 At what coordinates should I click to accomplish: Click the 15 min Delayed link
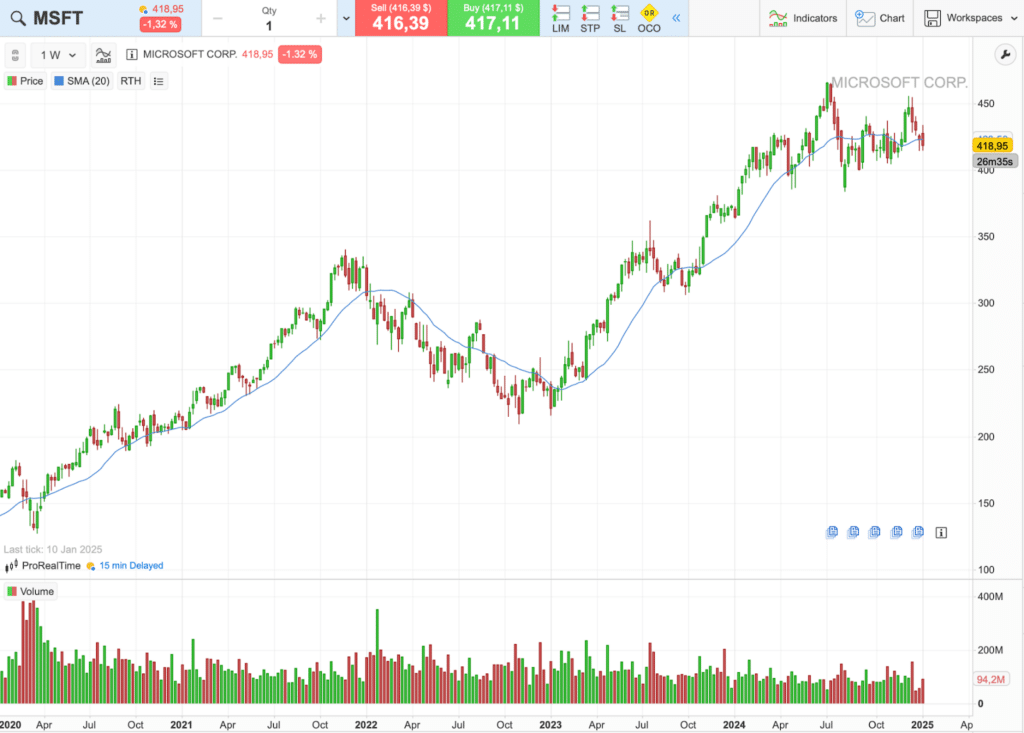(x=131, y=566)
